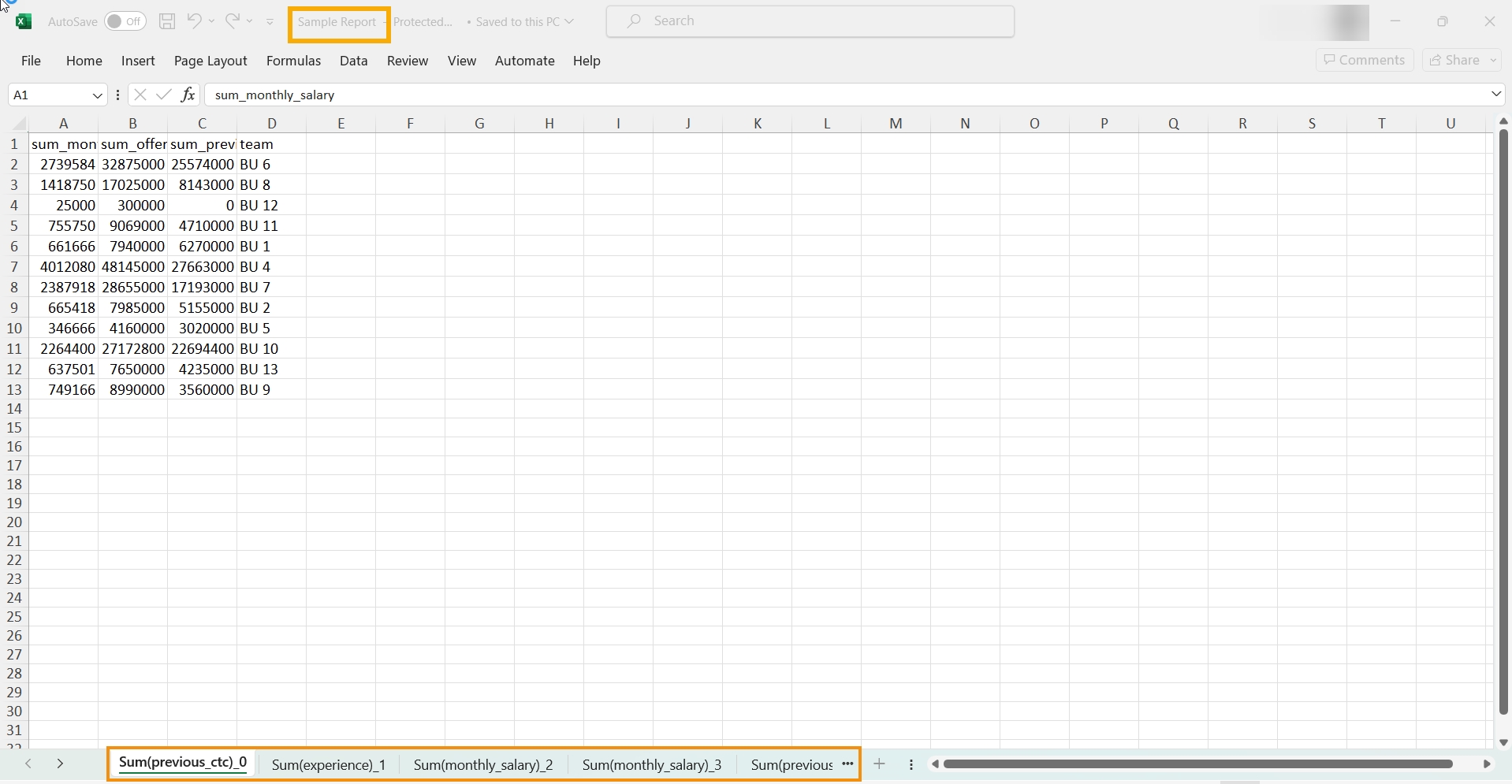Restore down the Excel window

1443,21
